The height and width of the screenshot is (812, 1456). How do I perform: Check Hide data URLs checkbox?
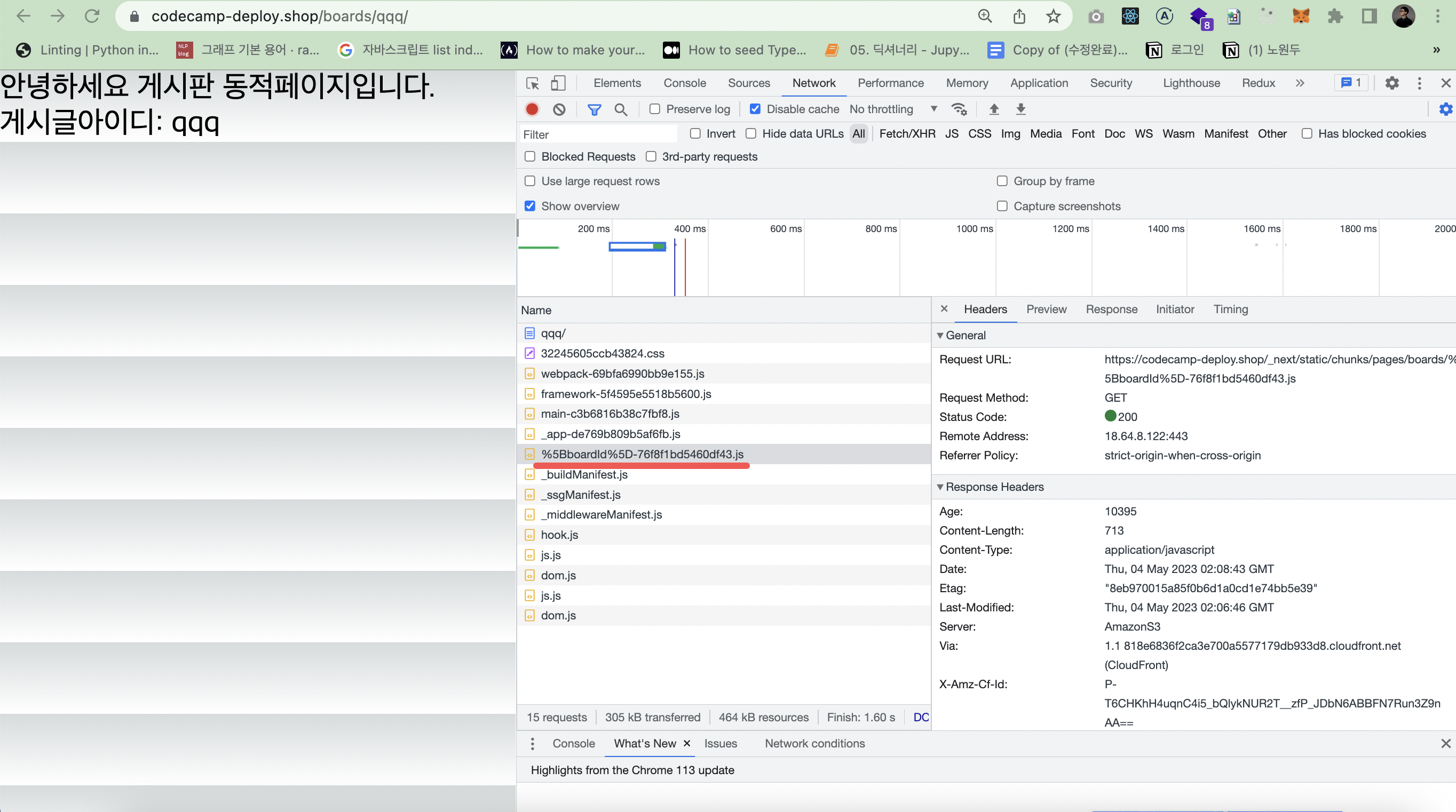click(x=750, y=133)
